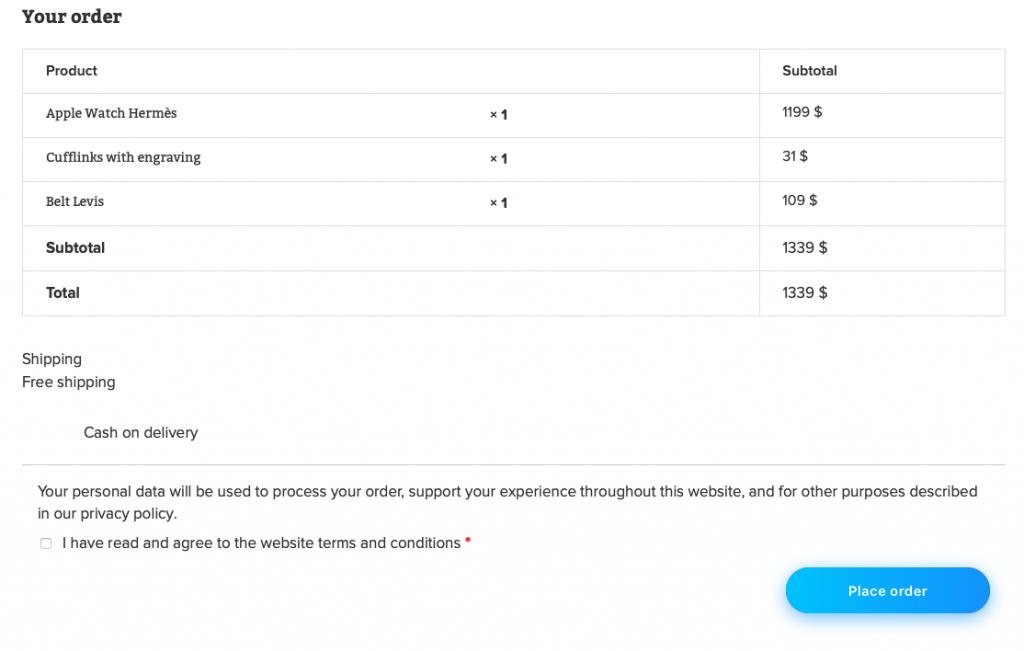Click the Cufflinks with engraving product name
The width and height of the screenshot is (1024, 651).
(123, 157)
